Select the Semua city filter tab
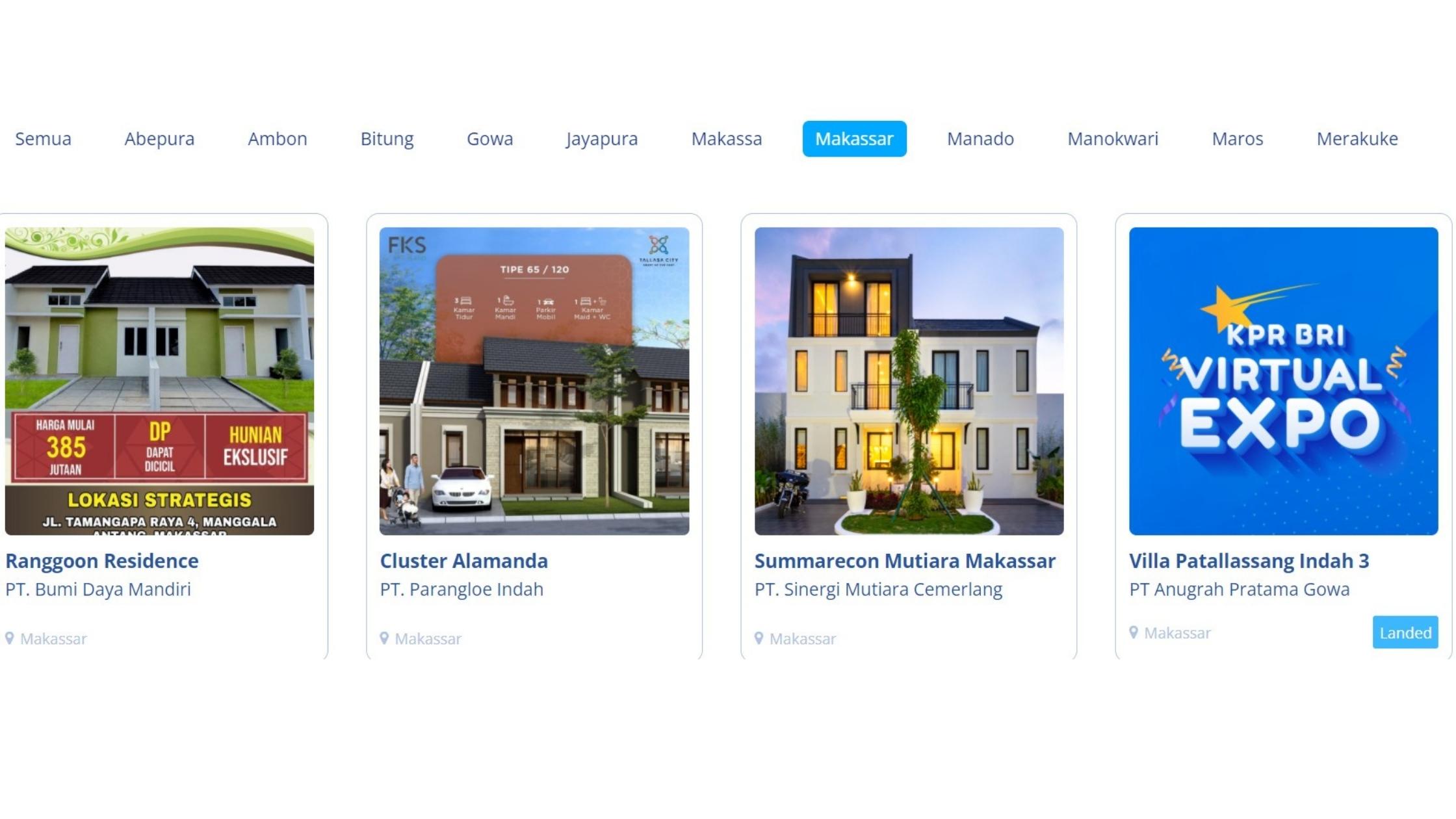Image resolution: width=1456 pixels, height=819 pixels. click(x=43, y=138)
